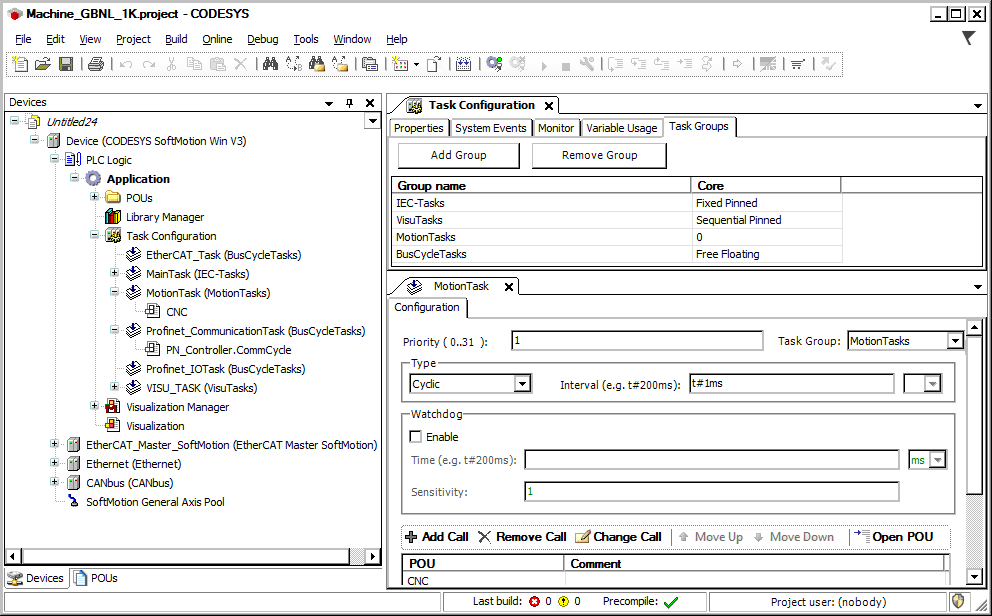Screen dimensions: 992x616
Task: Open the Task Group dropdown
Action: click(955, 341)
